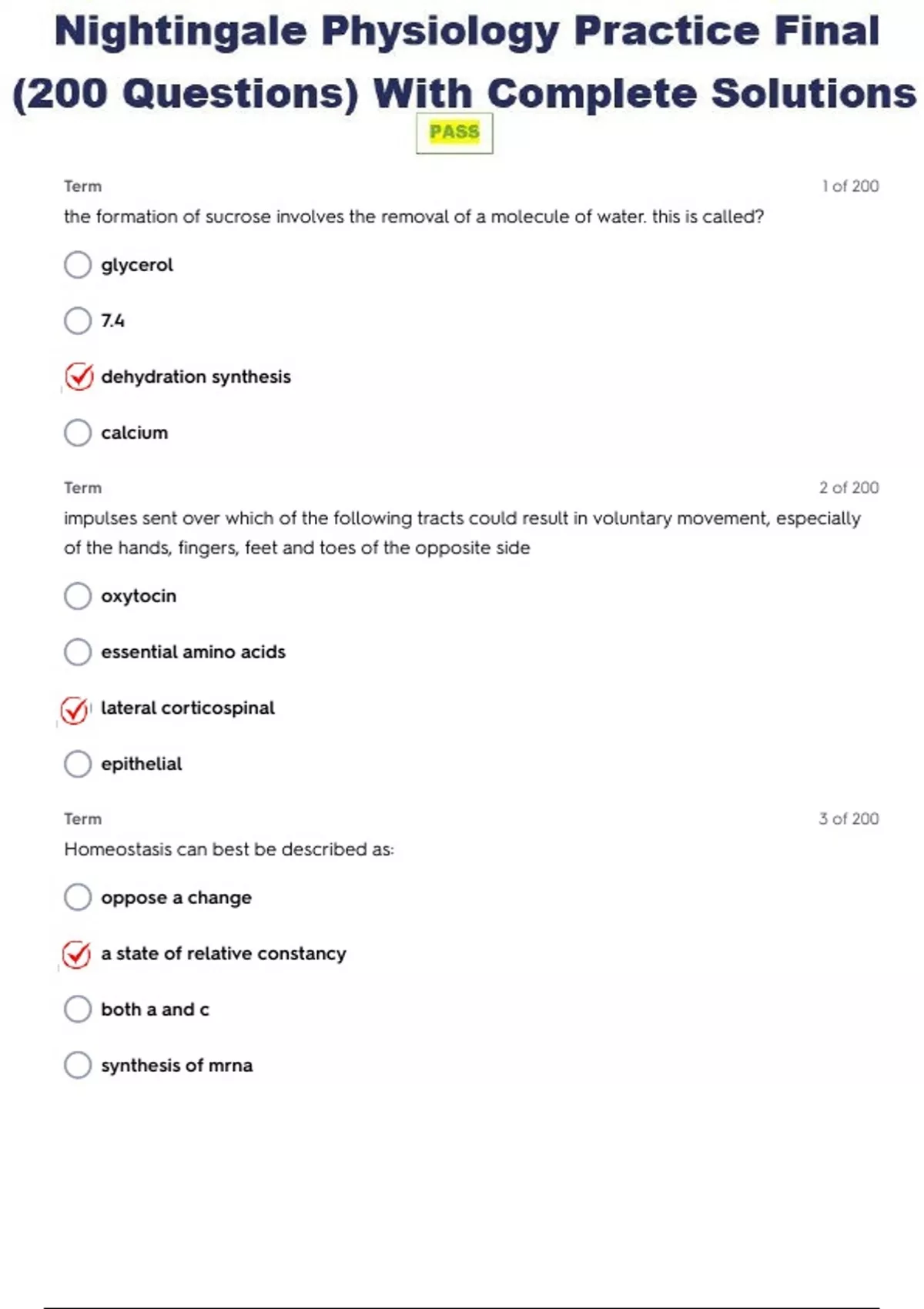The image size is (924, 1309).
Task: Choose the 7.4 answer option
Action: click(78, 320)
